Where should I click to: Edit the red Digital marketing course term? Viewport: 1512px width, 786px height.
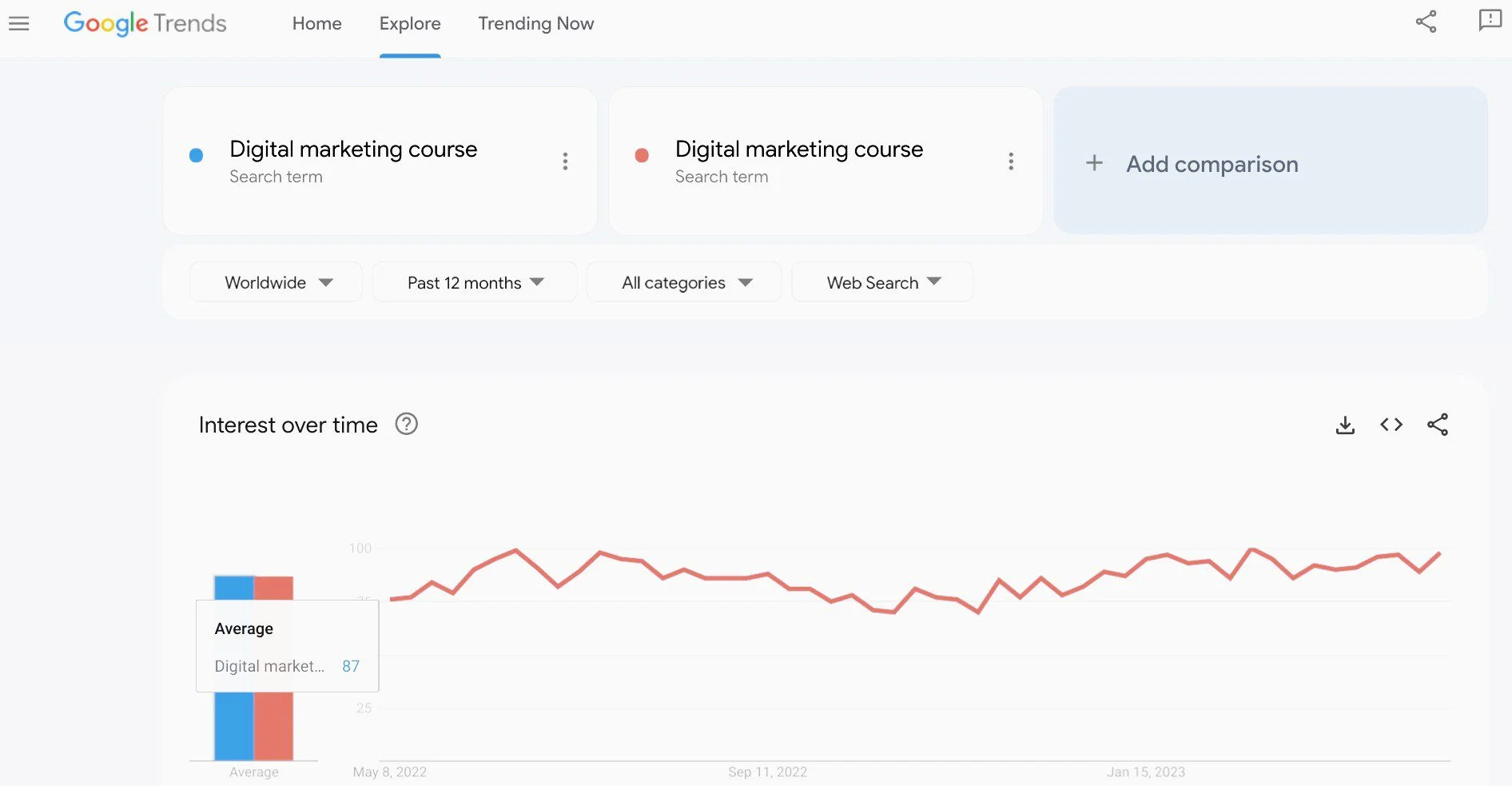click(x=799, y=150)
